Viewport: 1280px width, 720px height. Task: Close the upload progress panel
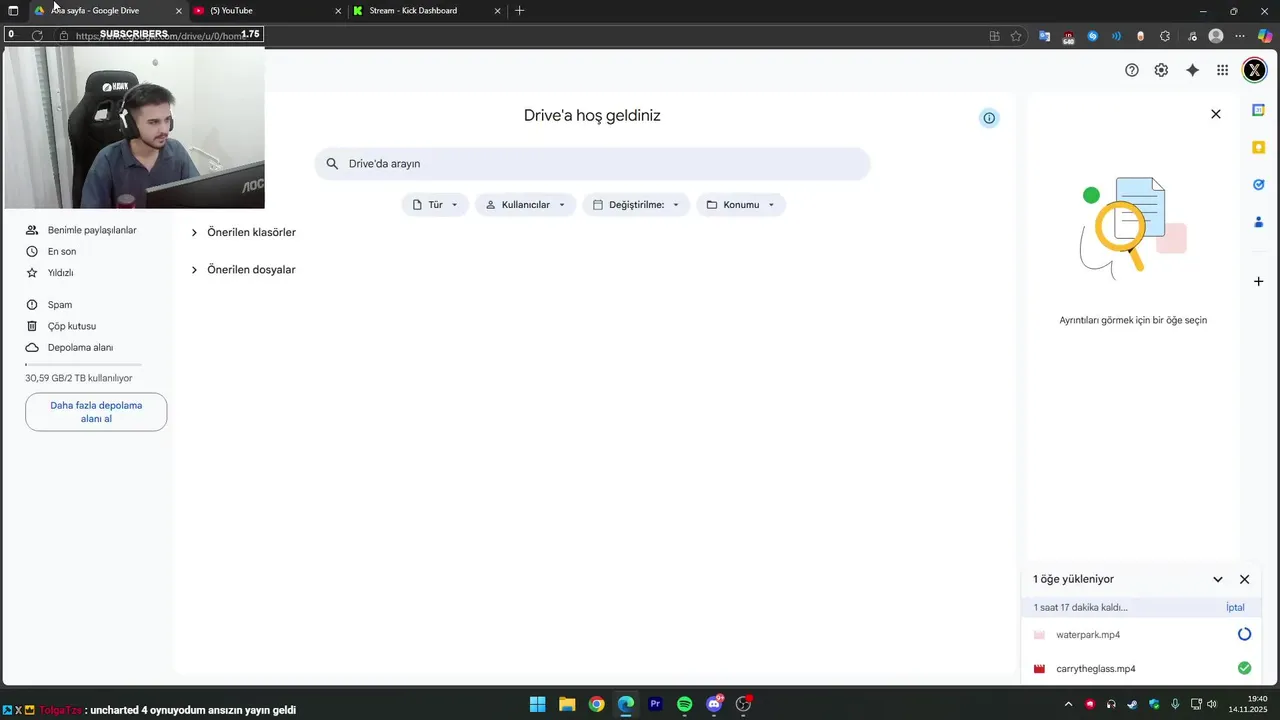pos(1245,579)
